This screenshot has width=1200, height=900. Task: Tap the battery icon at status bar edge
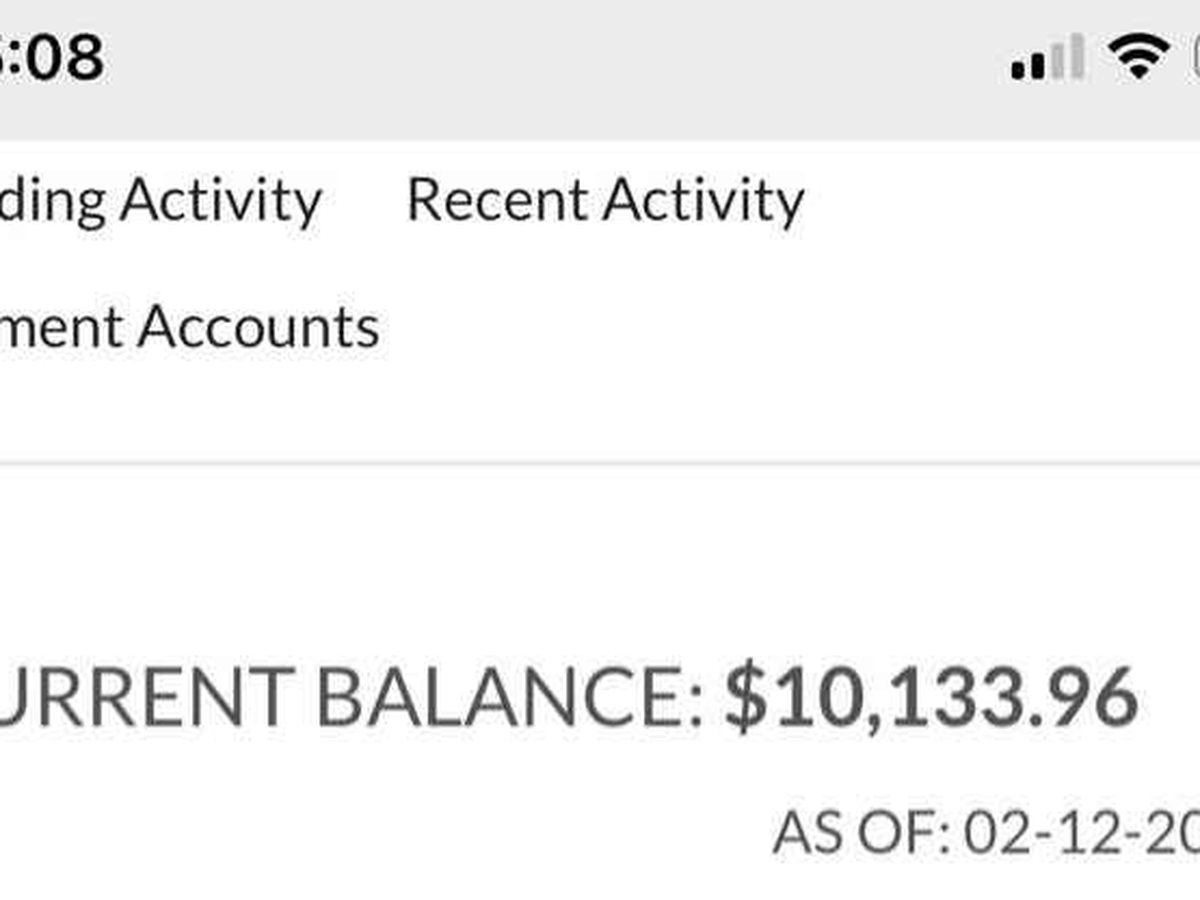point(1193,56)
